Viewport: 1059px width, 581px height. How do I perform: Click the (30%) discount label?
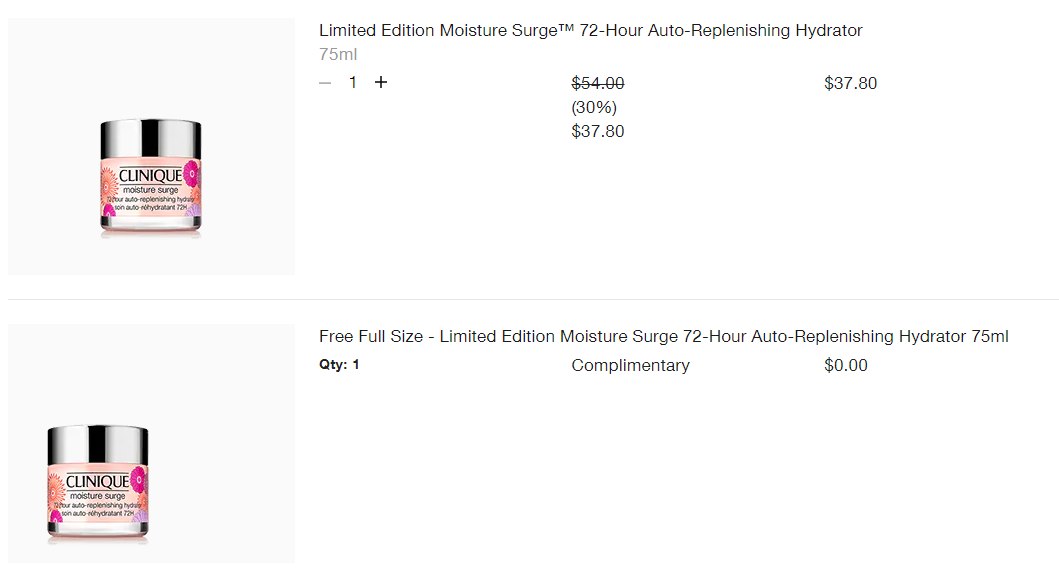click(x=594, y=107)
